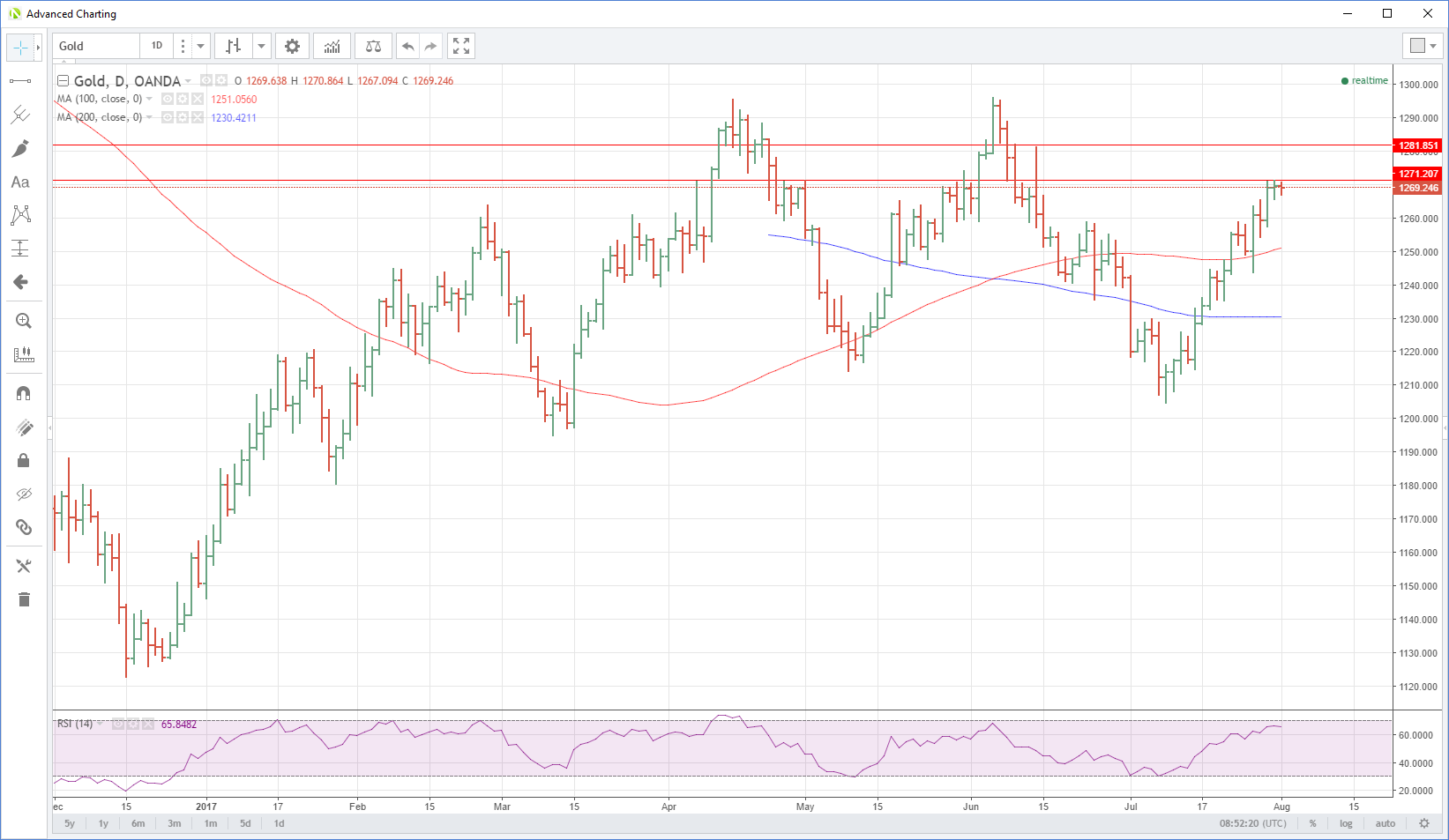Viewport: 1449px width, 840px height.
Task: Open RSI indicator settings gear
Action: coord(133,724)
